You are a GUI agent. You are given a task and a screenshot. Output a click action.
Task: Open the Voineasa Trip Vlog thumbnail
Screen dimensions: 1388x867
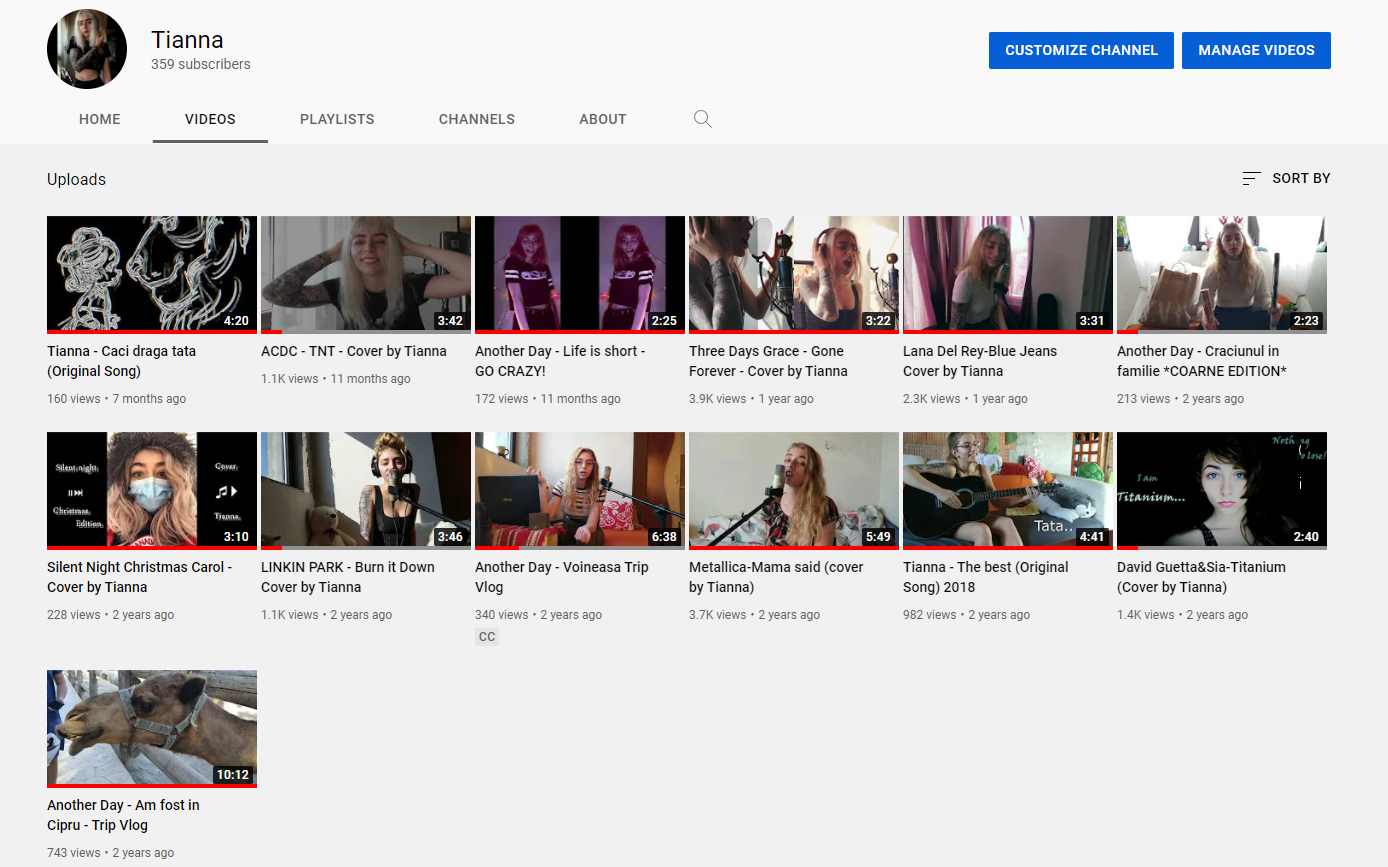(x=580, y=490)
